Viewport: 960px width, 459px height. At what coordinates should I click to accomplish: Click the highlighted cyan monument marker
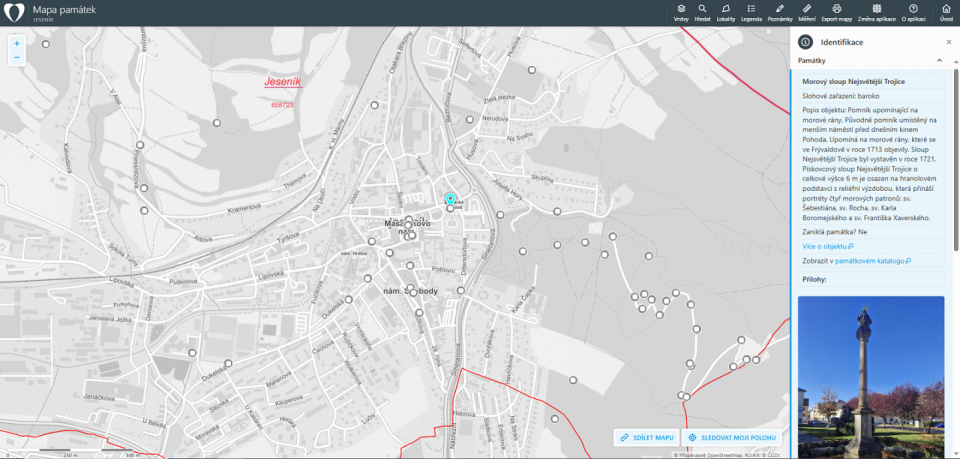tap(450, 199)
